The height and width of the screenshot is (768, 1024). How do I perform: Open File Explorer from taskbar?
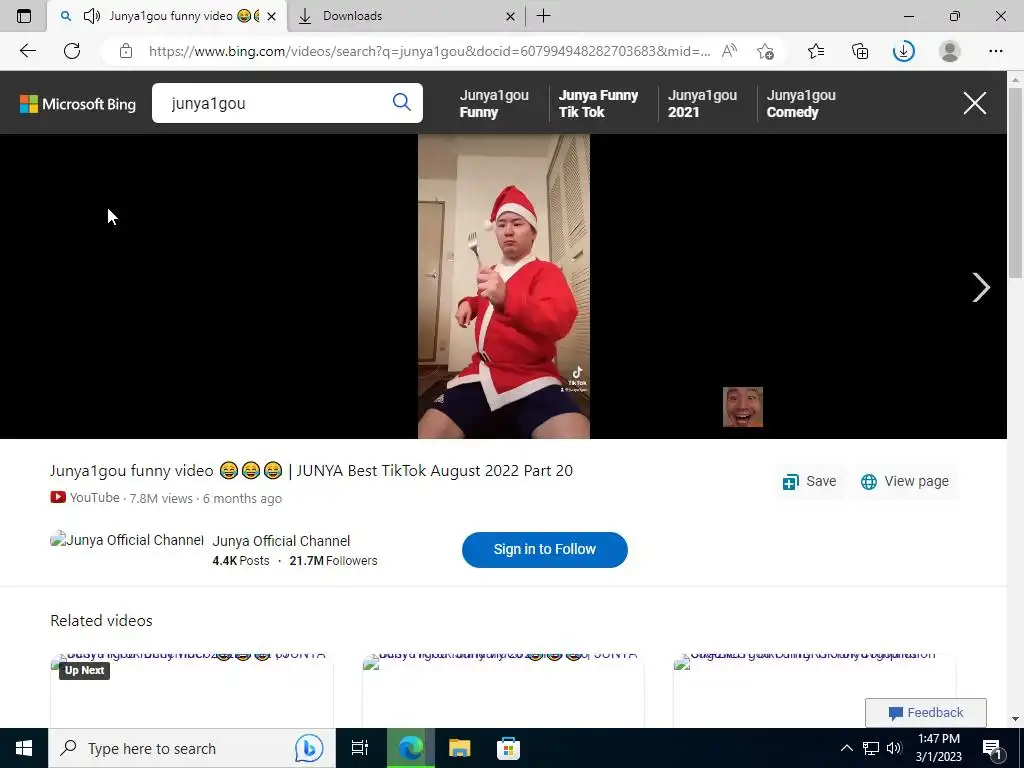(x=459, y=748)
